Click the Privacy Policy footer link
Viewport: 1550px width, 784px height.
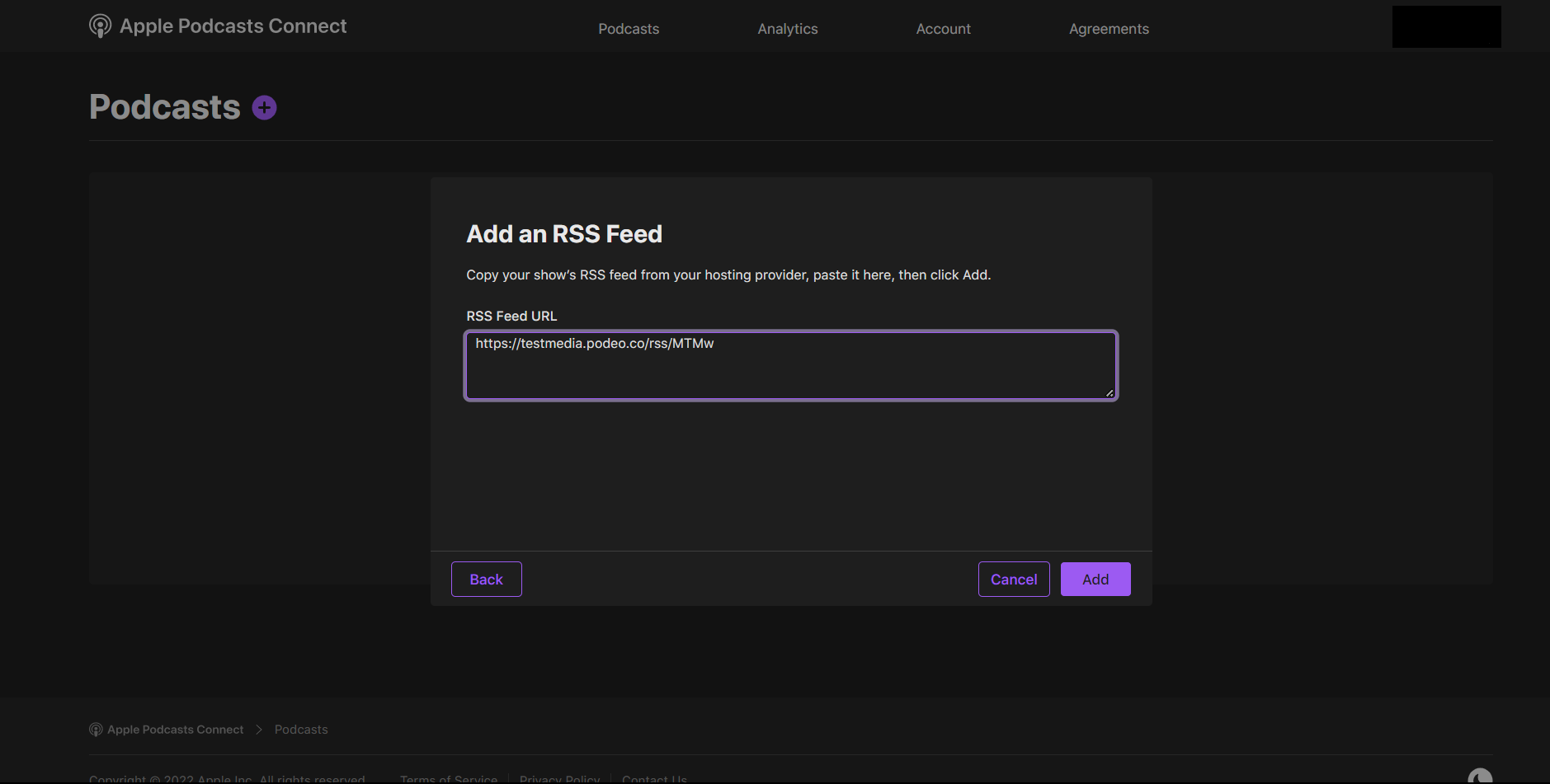(560, 779)
